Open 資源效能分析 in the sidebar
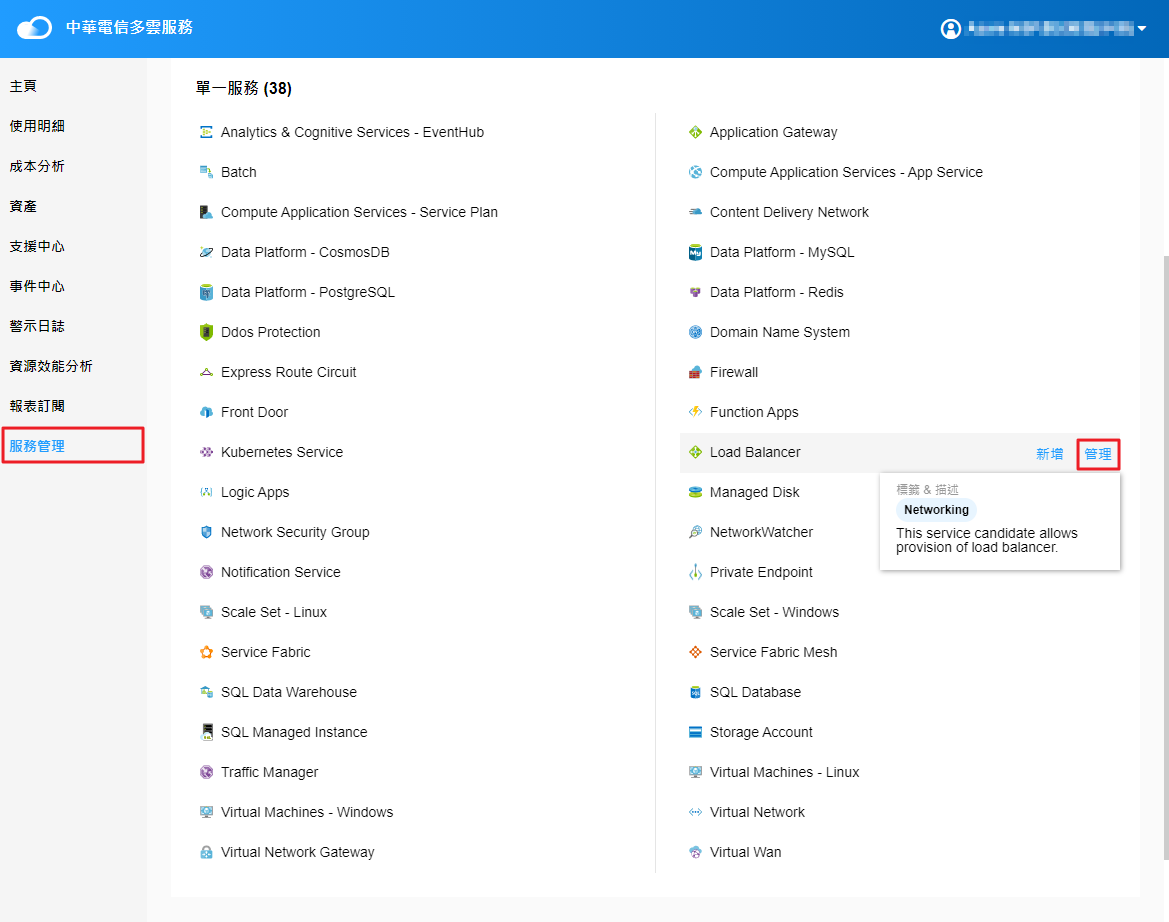The width and height of the screenshot is (1169, 922). 51,366
